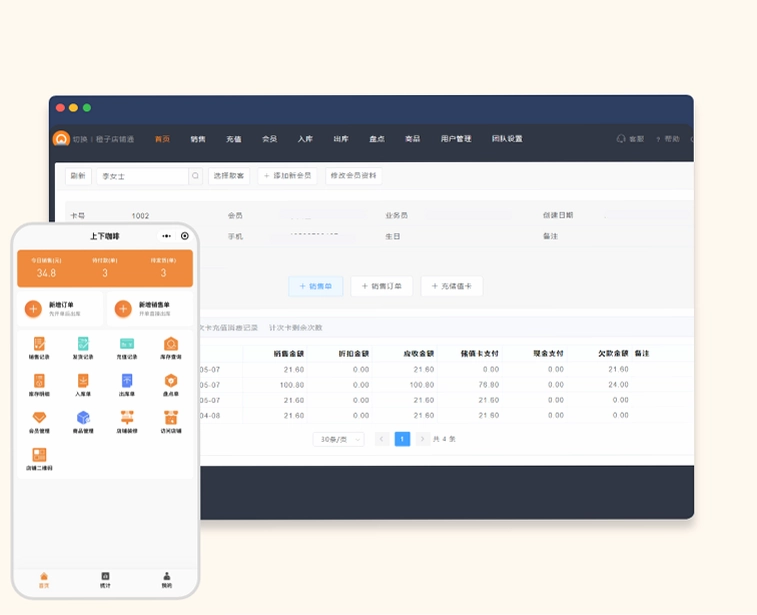Click the 李女士 search input field
757x615 pixels.
142,176
